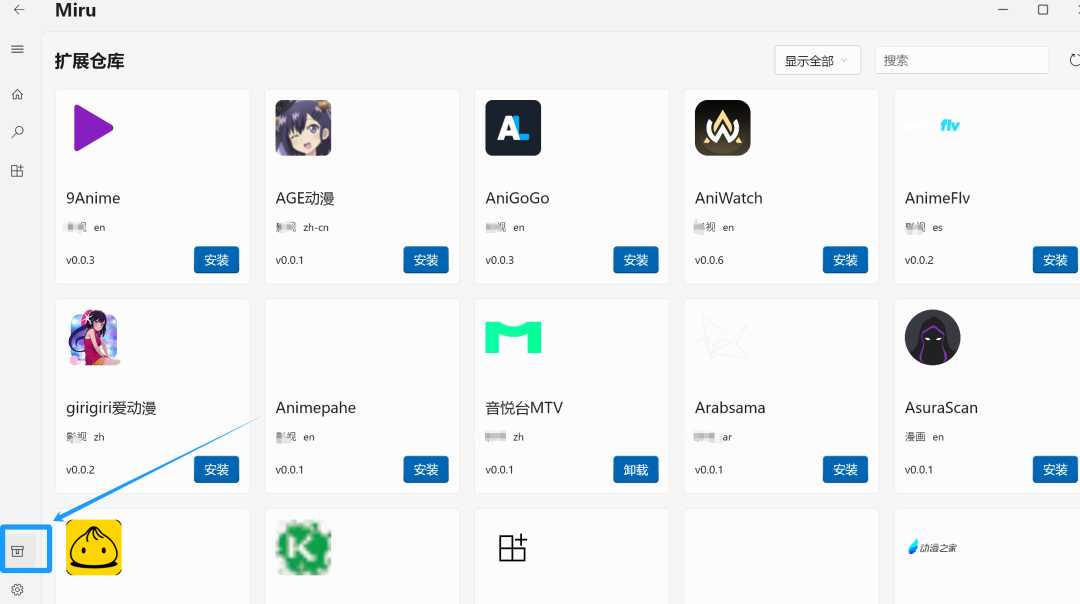The width and height of the screenshot is (1080, 604).
Task: Click the Animepahe extension title
Action: point(315,408)
